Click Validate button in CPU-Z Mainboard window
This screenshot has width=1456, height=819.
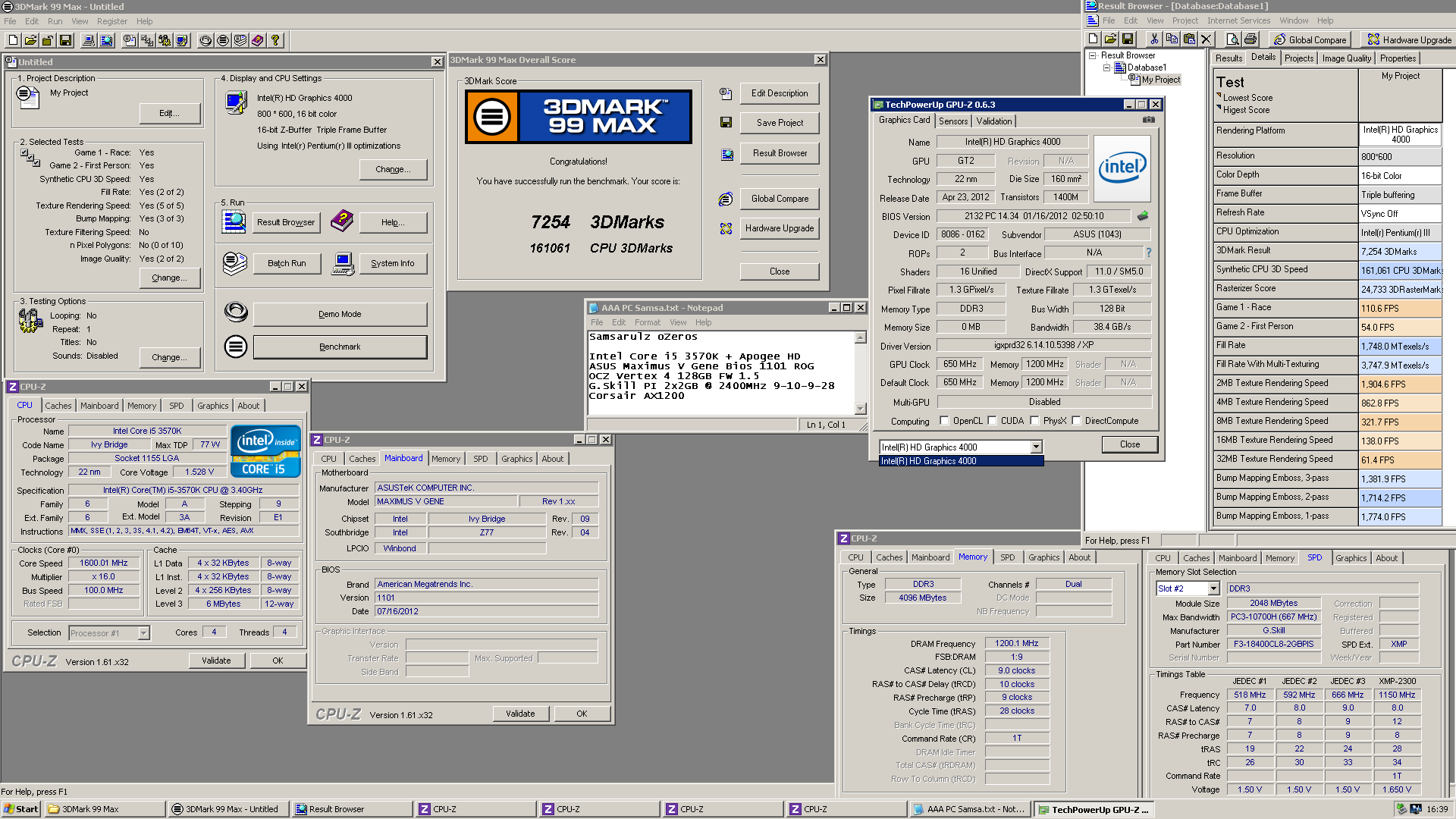point(520,714)
